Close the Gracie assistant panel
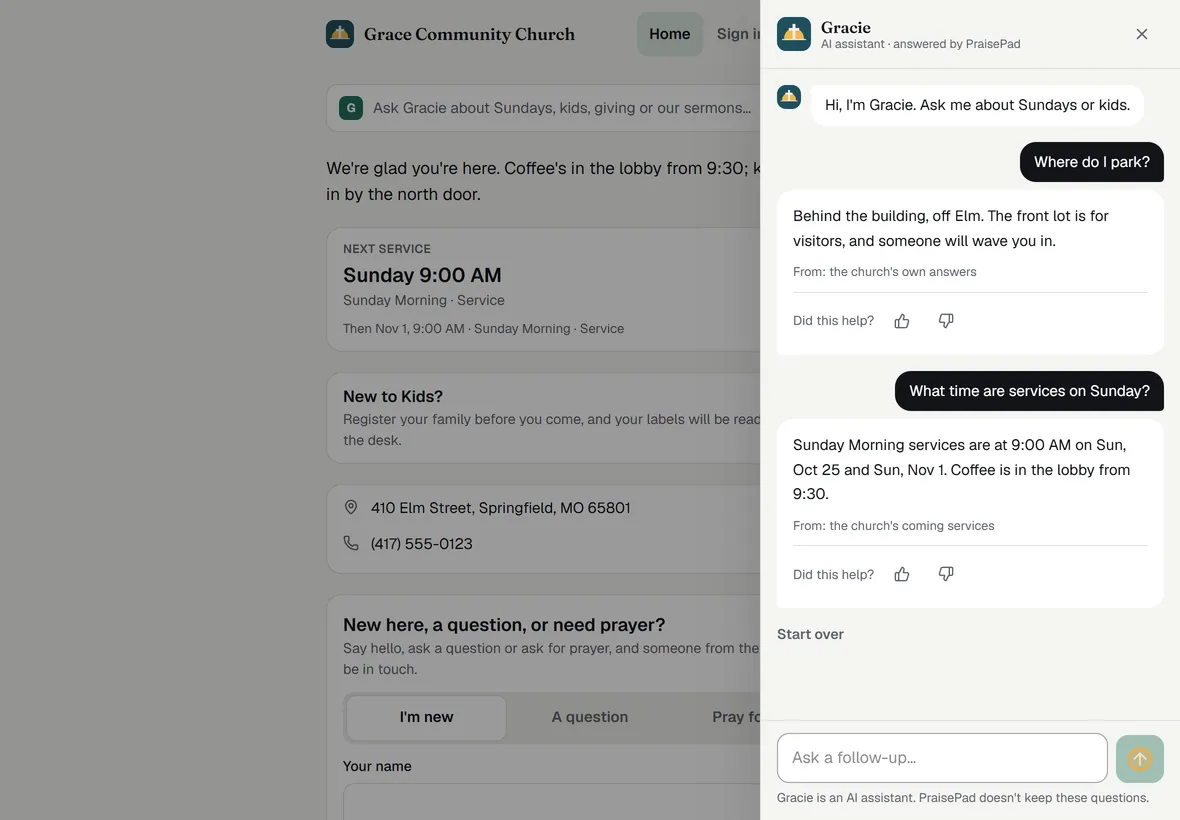 [x=1142, y=34]
